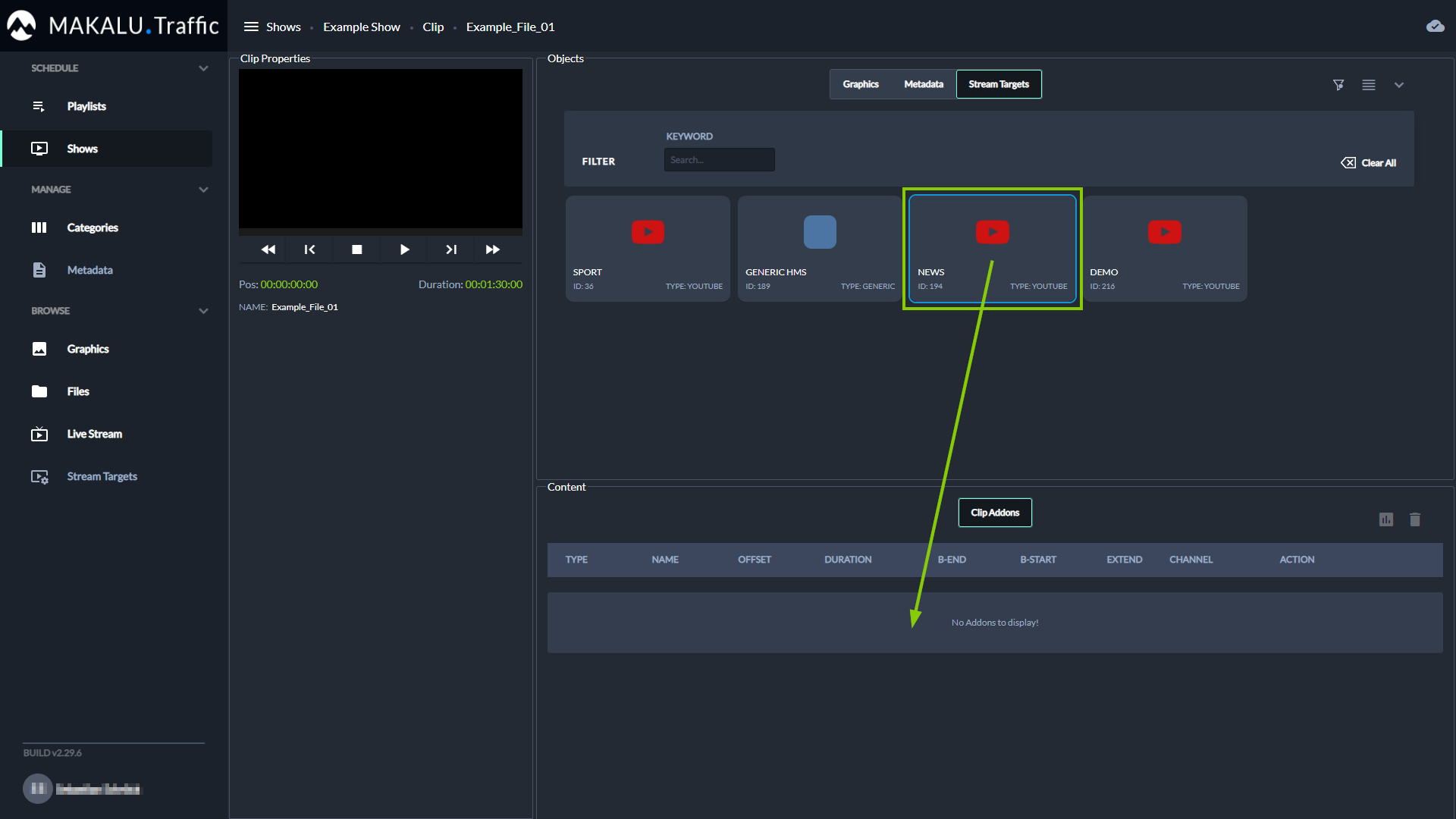Collapse the BROWSE section
The image size is (1456, 819).
pos(203,311)
